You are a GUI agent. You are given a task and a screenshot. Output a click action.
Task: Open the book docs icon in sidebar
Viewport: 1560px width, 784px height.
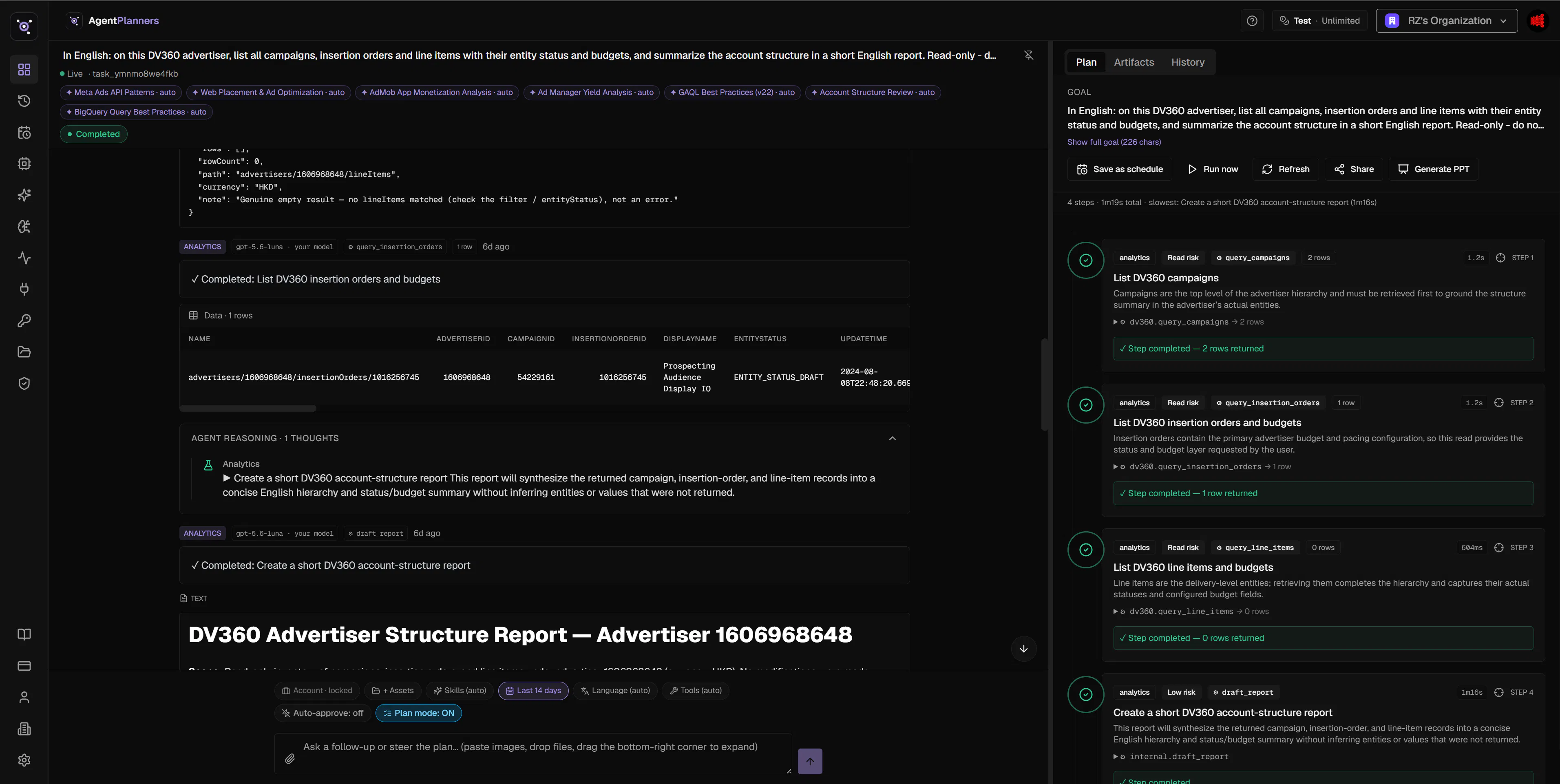[24, 634]
